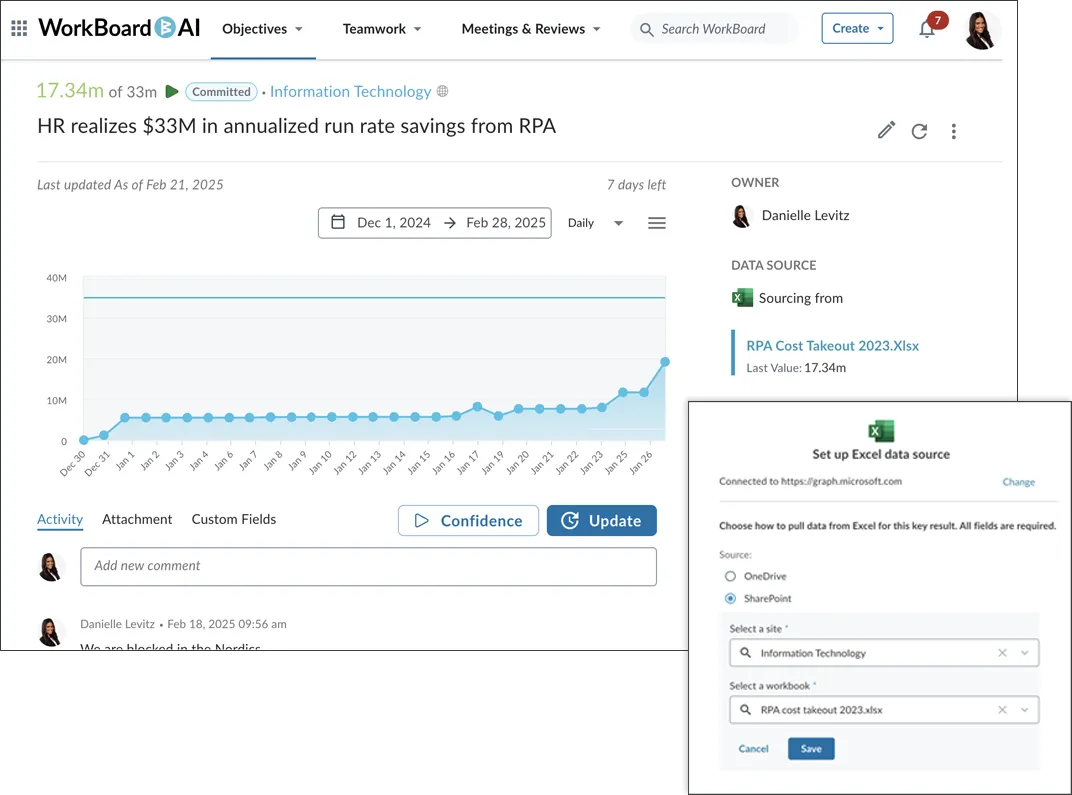
Task: Click the Add new comment field
Action: click(x=368, y=566)
